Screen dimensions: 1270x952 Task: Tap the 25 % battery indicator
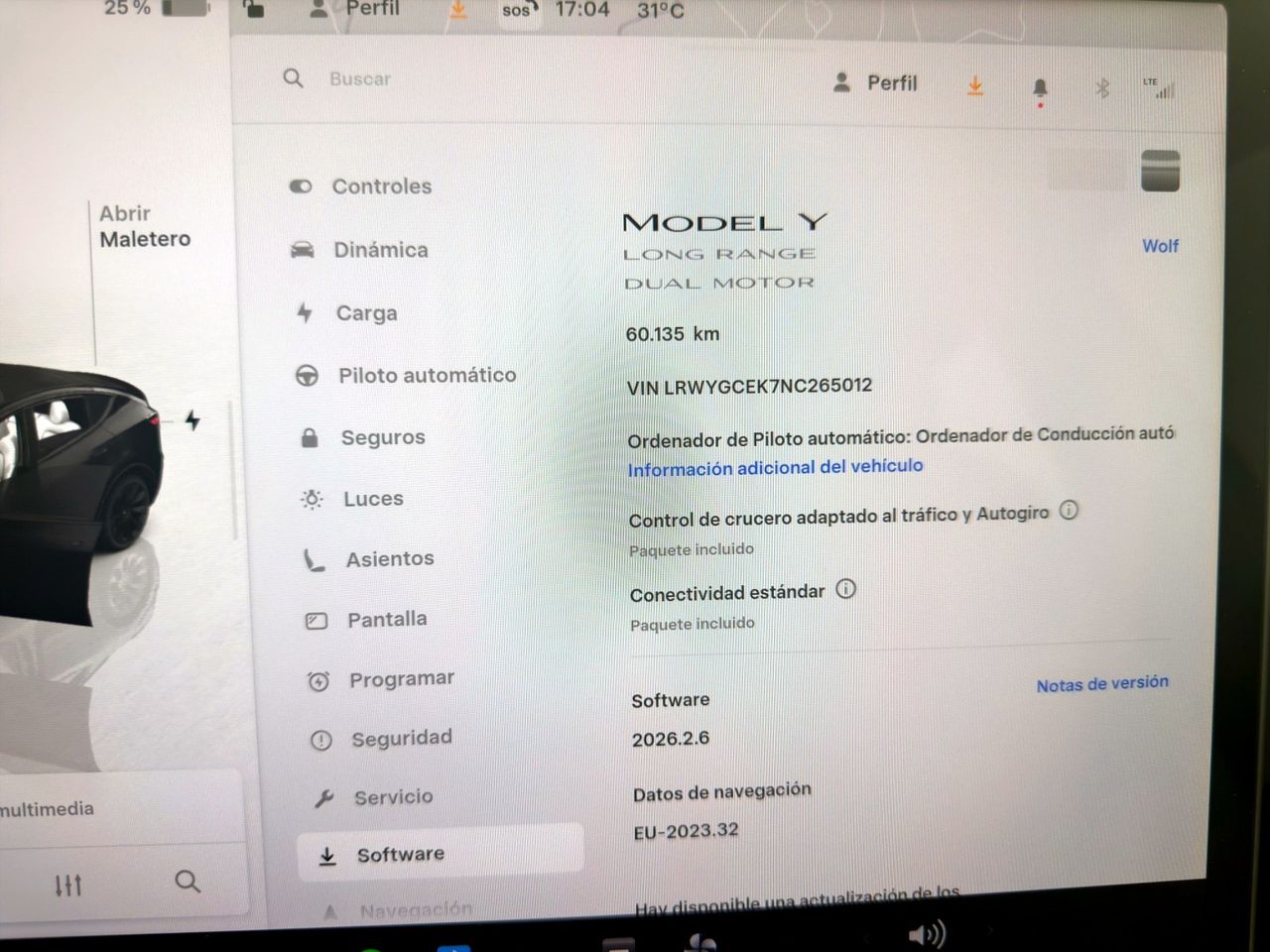point(157,8)
